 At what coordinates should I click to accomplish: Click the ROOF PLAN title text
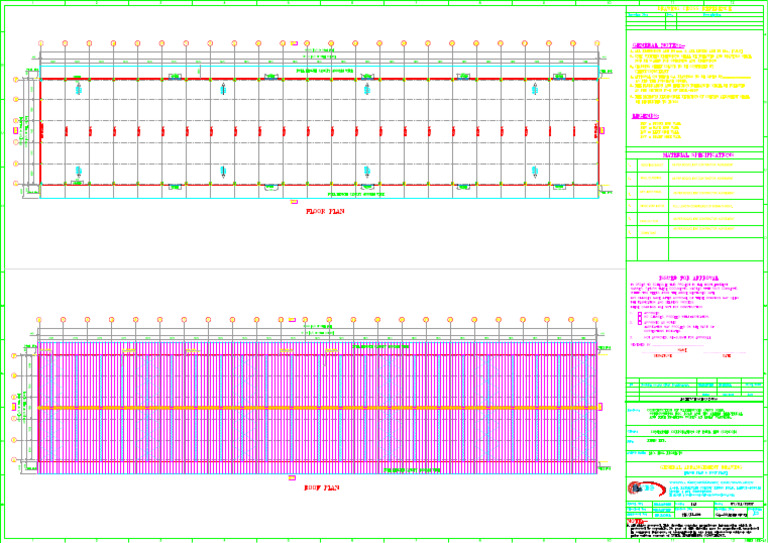(x=322, y=488)
